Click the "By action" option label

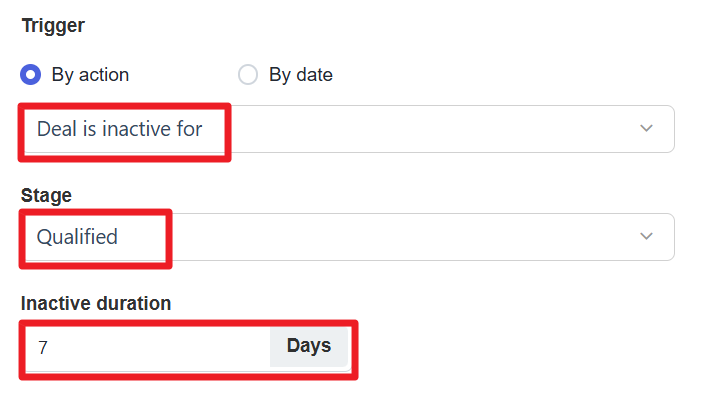coord(90,75)
